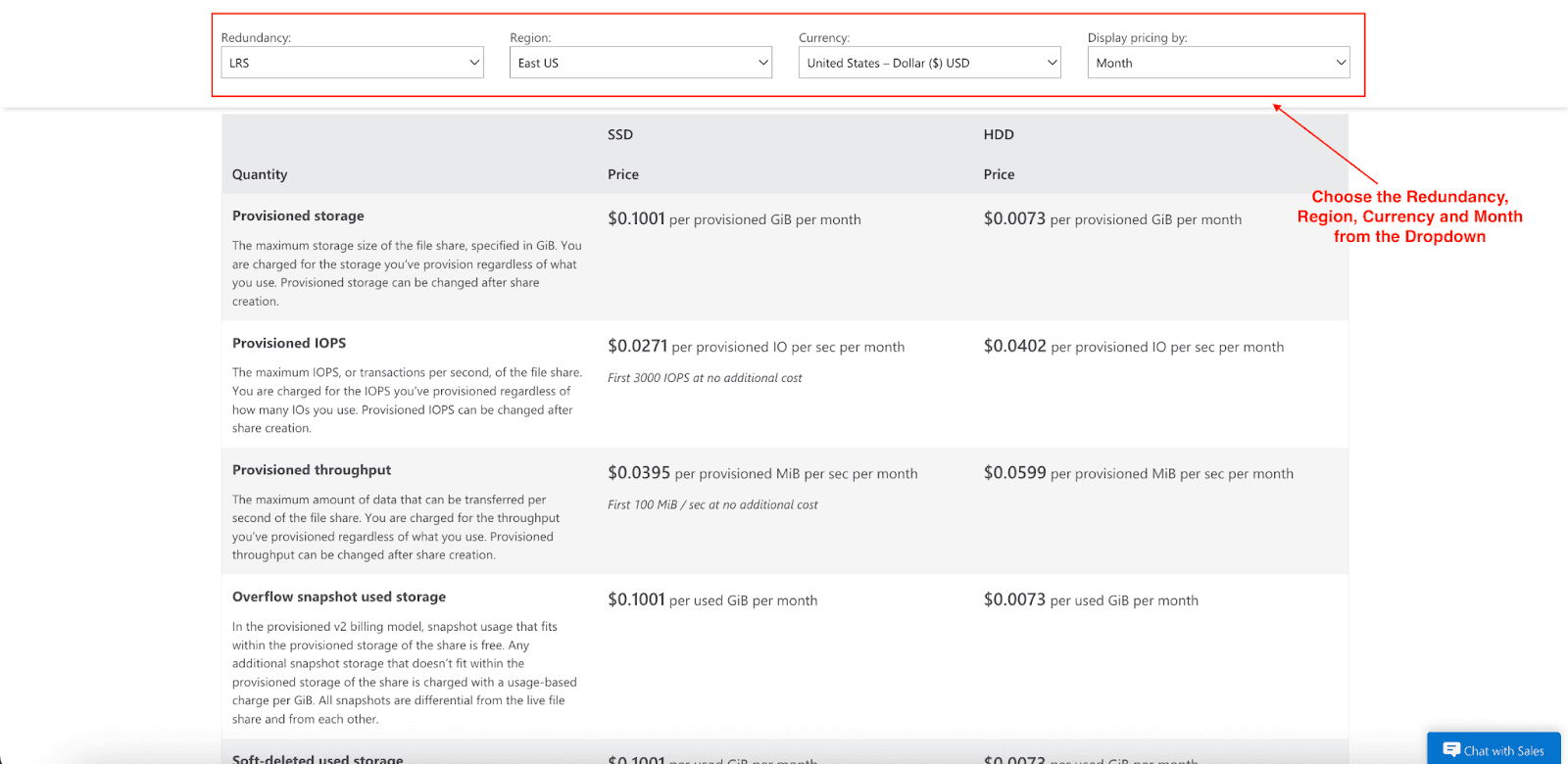Select the HDD column header
Screen dimensions: 1568x764
999,135
